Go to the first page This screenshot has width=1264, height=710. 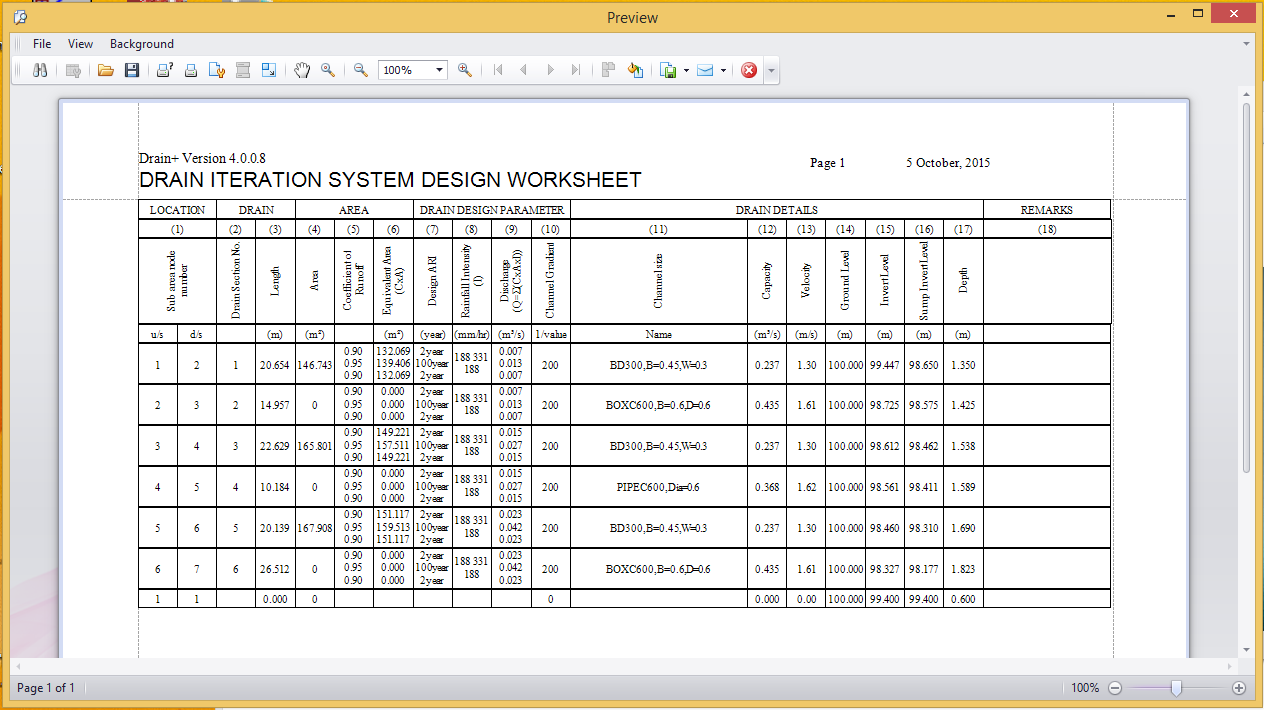point(498,70)
